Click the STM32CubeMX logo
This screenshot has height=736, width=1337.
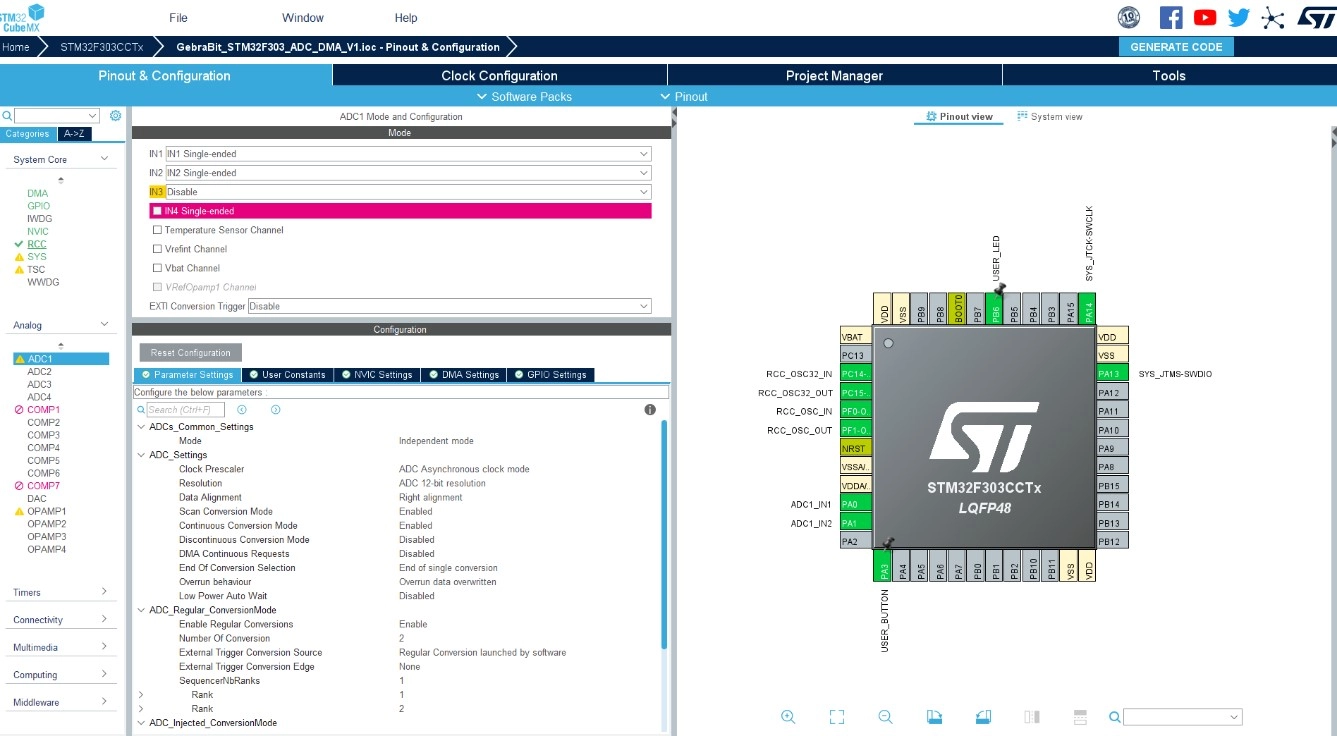24,18
